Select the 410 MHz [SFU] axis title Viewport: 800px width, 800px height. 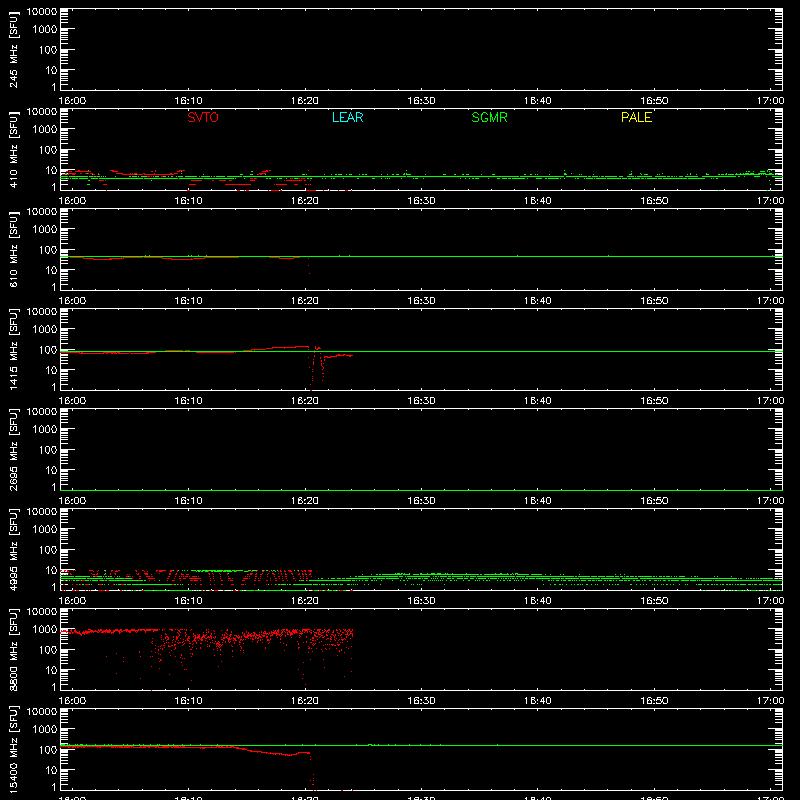13,149
